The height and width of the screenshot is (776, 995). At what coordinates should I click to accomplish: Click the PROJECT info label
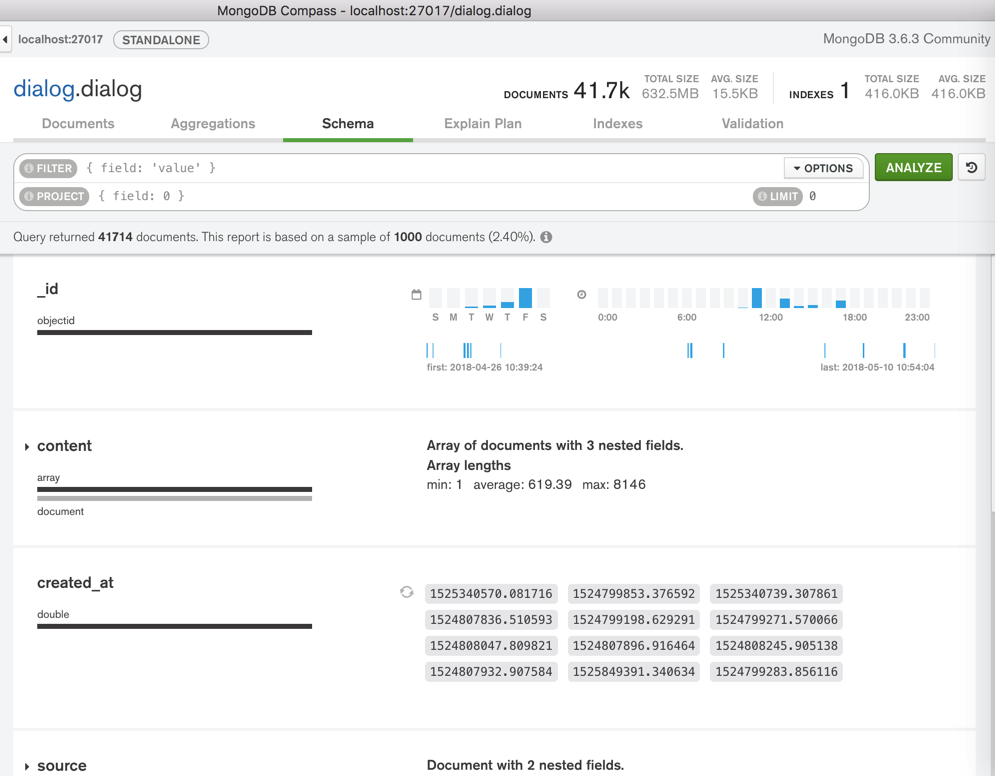click(55, 196)
